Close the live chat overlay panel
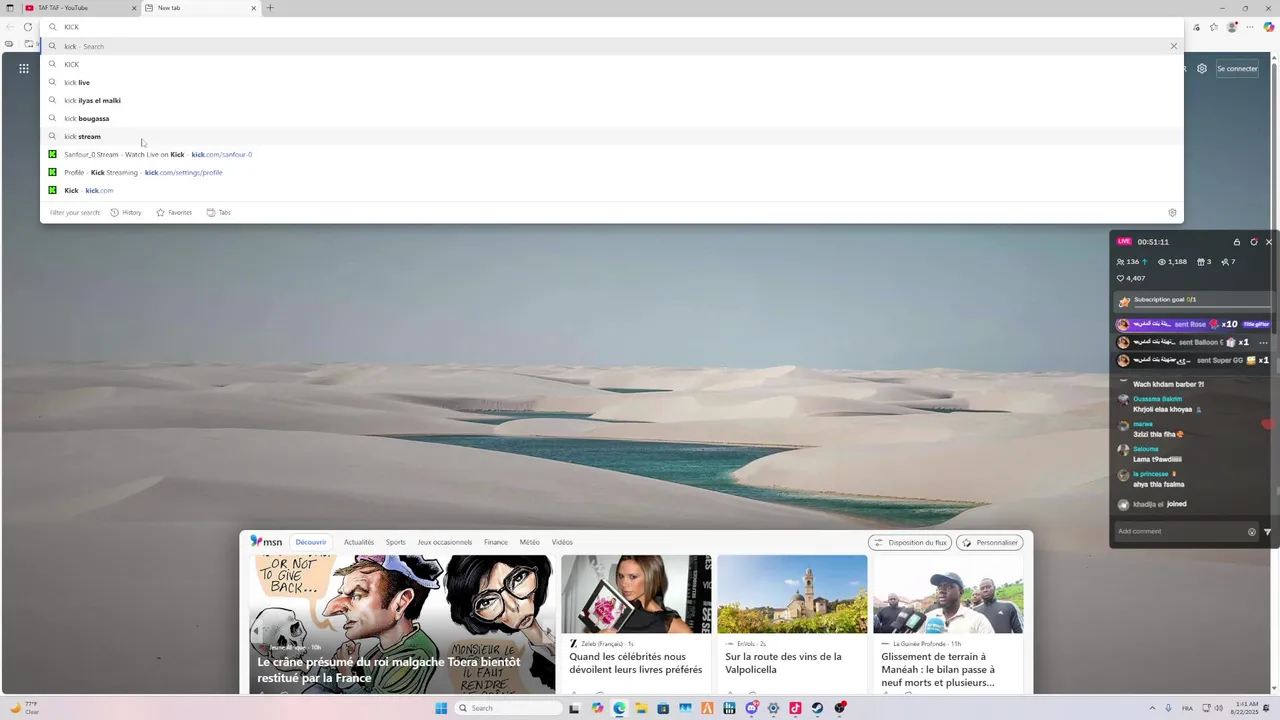1280x720 pixels. point(1269,242)
